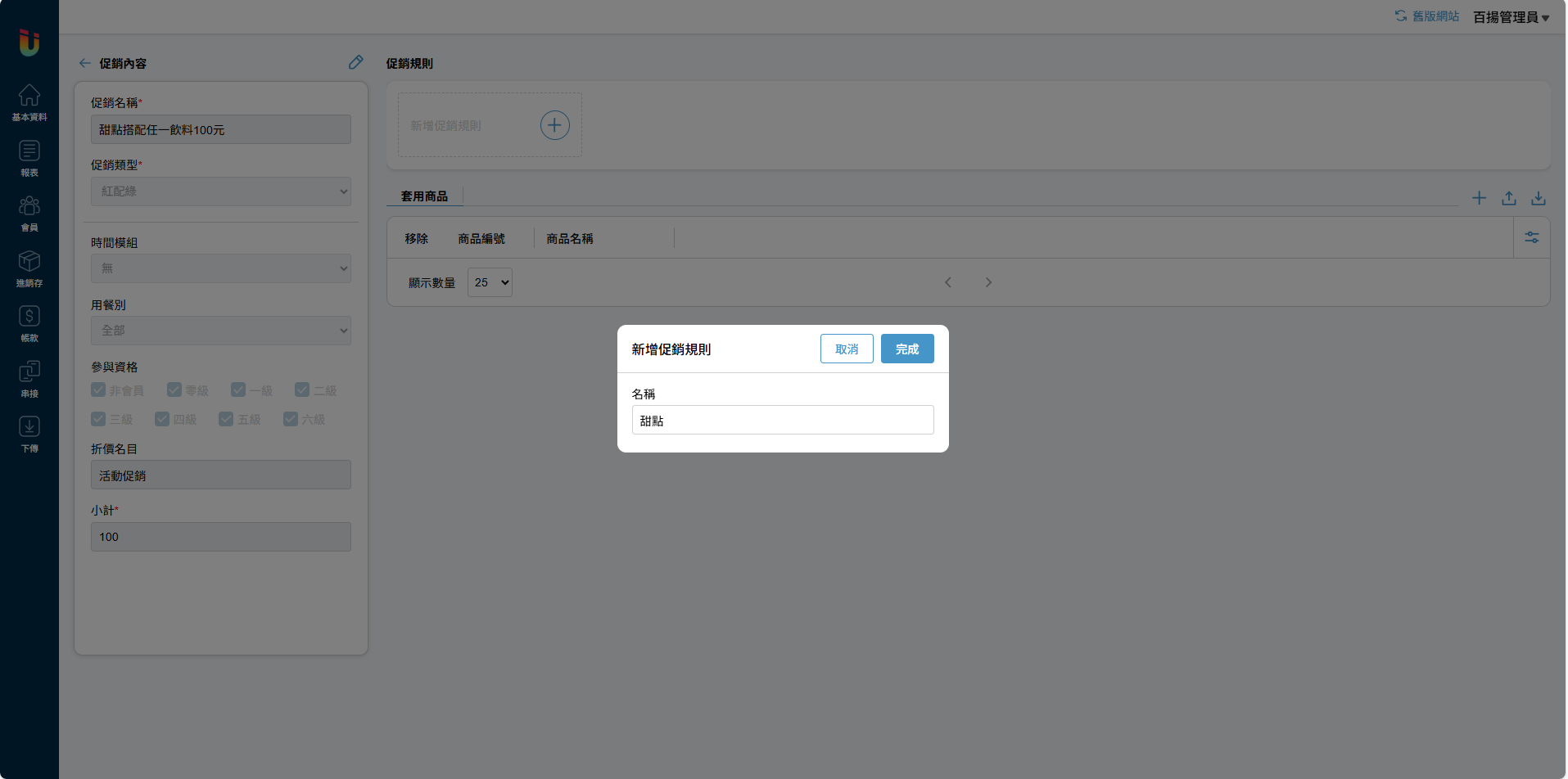Open the 進銷存 inventory icon
1568x779 pixels.
point(29,268)
